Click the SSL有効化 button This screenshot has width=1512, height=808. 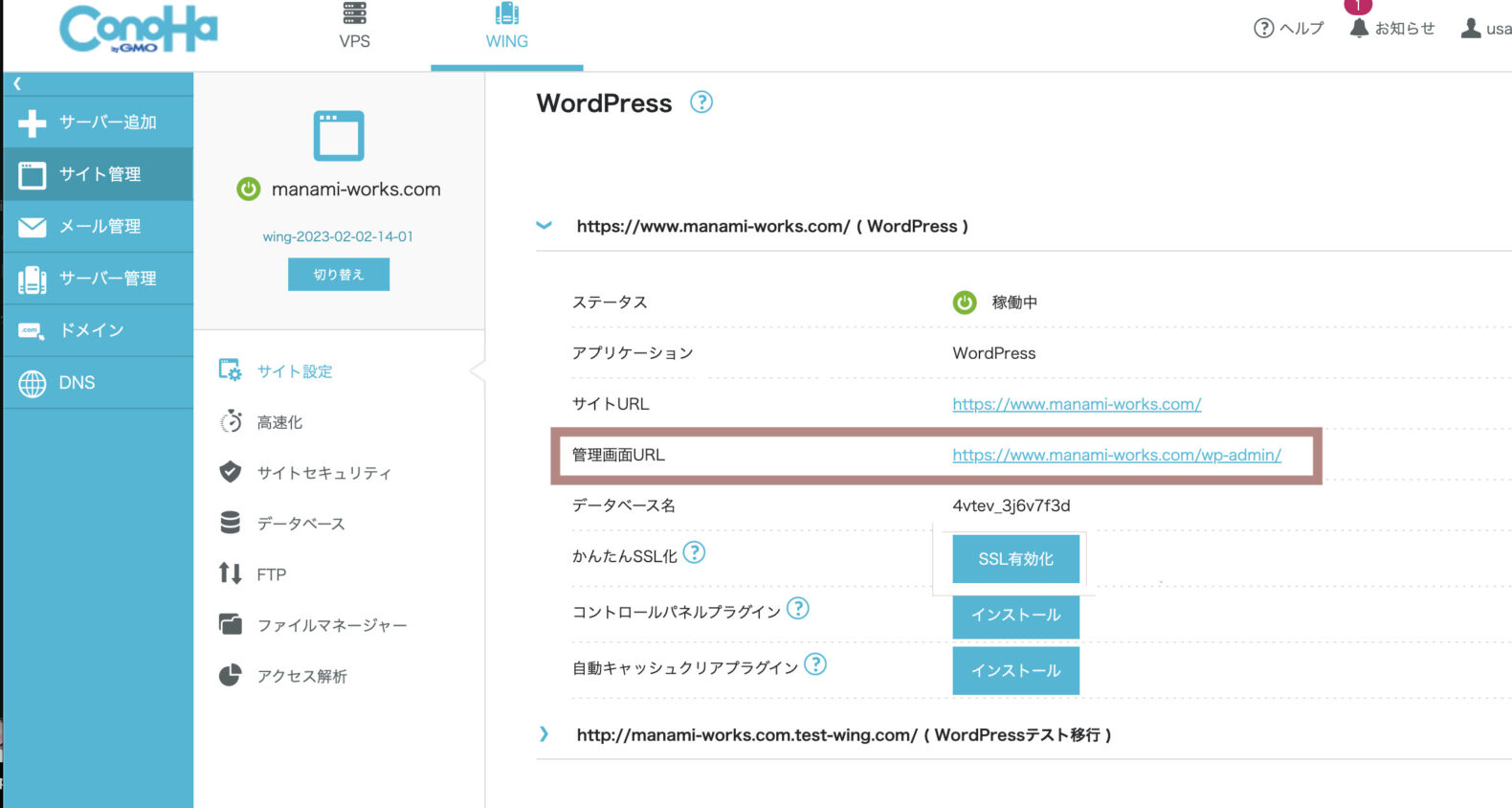tap(1015, 559)
